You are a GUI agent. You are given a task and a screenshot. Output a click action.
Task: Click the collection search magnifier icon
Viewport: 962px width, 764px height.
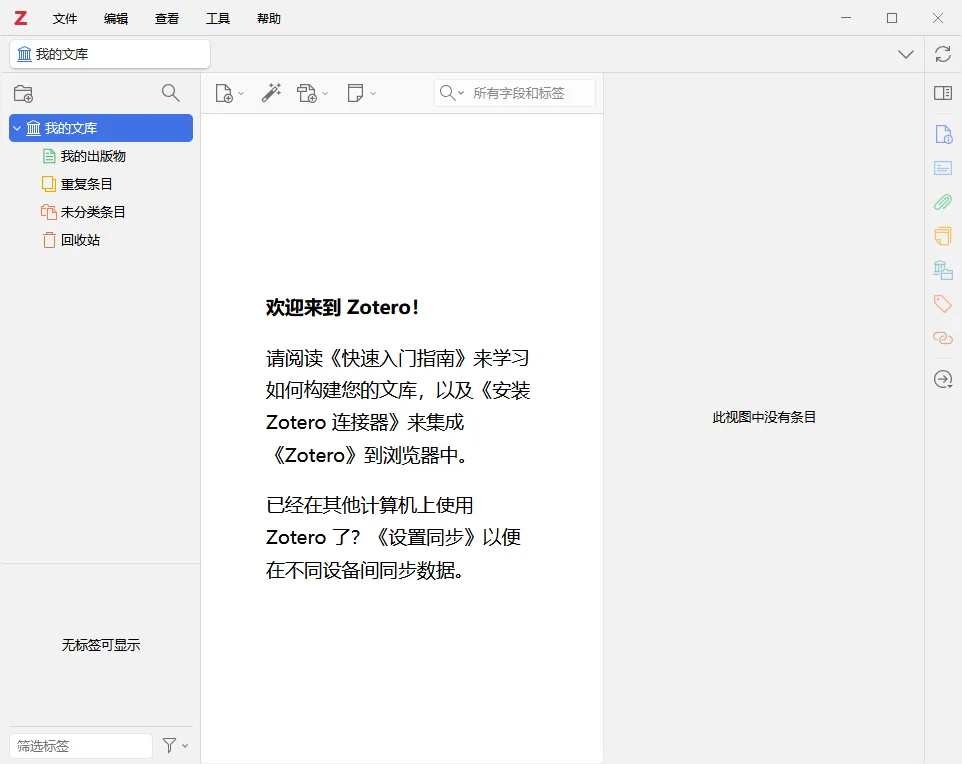pyautogui.click(x=171, y=93)
